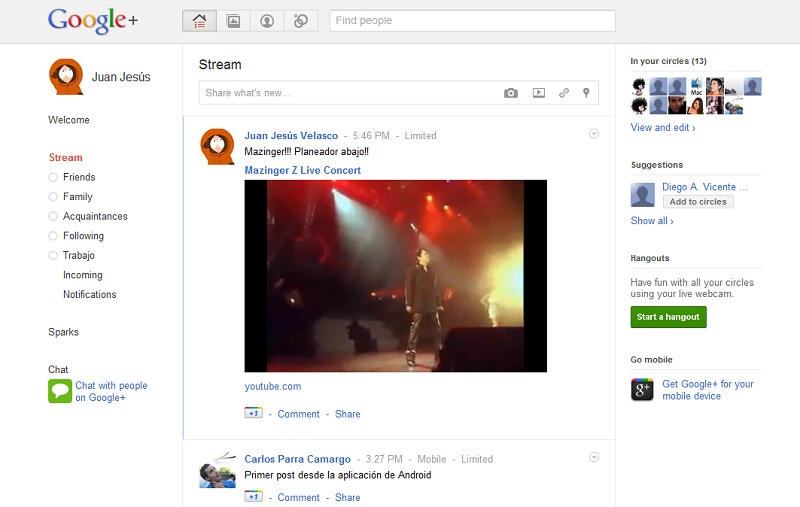Open options dropdown on Carlos Parra Camargo's post
800x507 pixels.
tap(594, 457)
